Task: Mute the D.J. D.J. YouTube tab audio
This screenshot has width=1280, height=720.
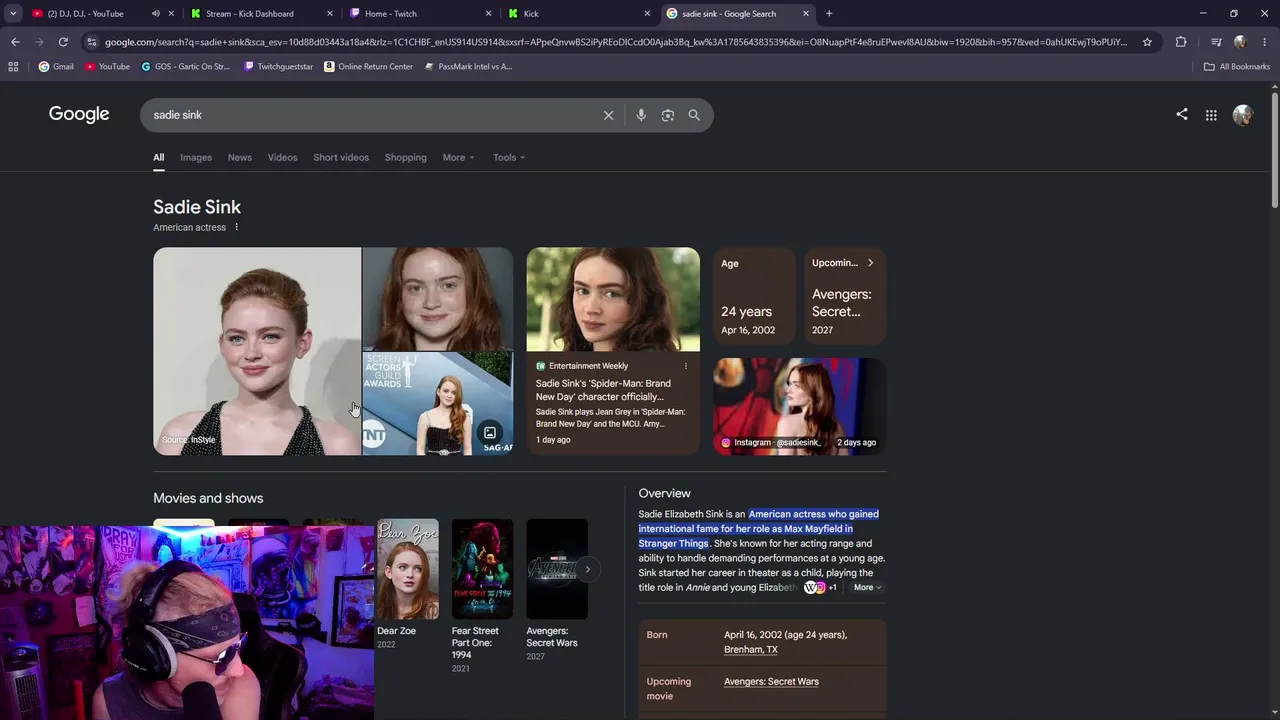Action: point(155,14)
